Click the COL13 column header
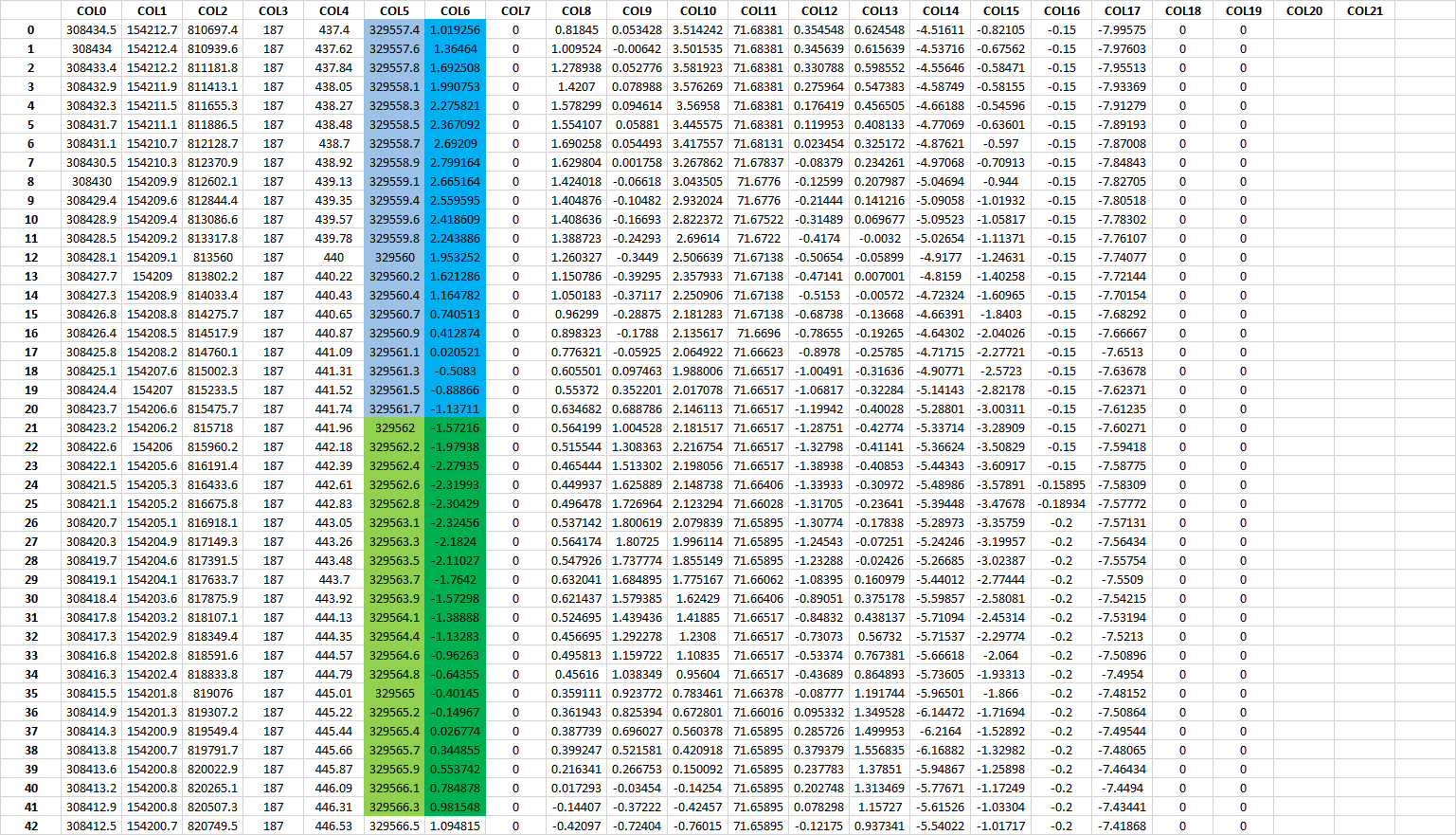Viewport: 1456px width, 835px height. coord(879,10)
